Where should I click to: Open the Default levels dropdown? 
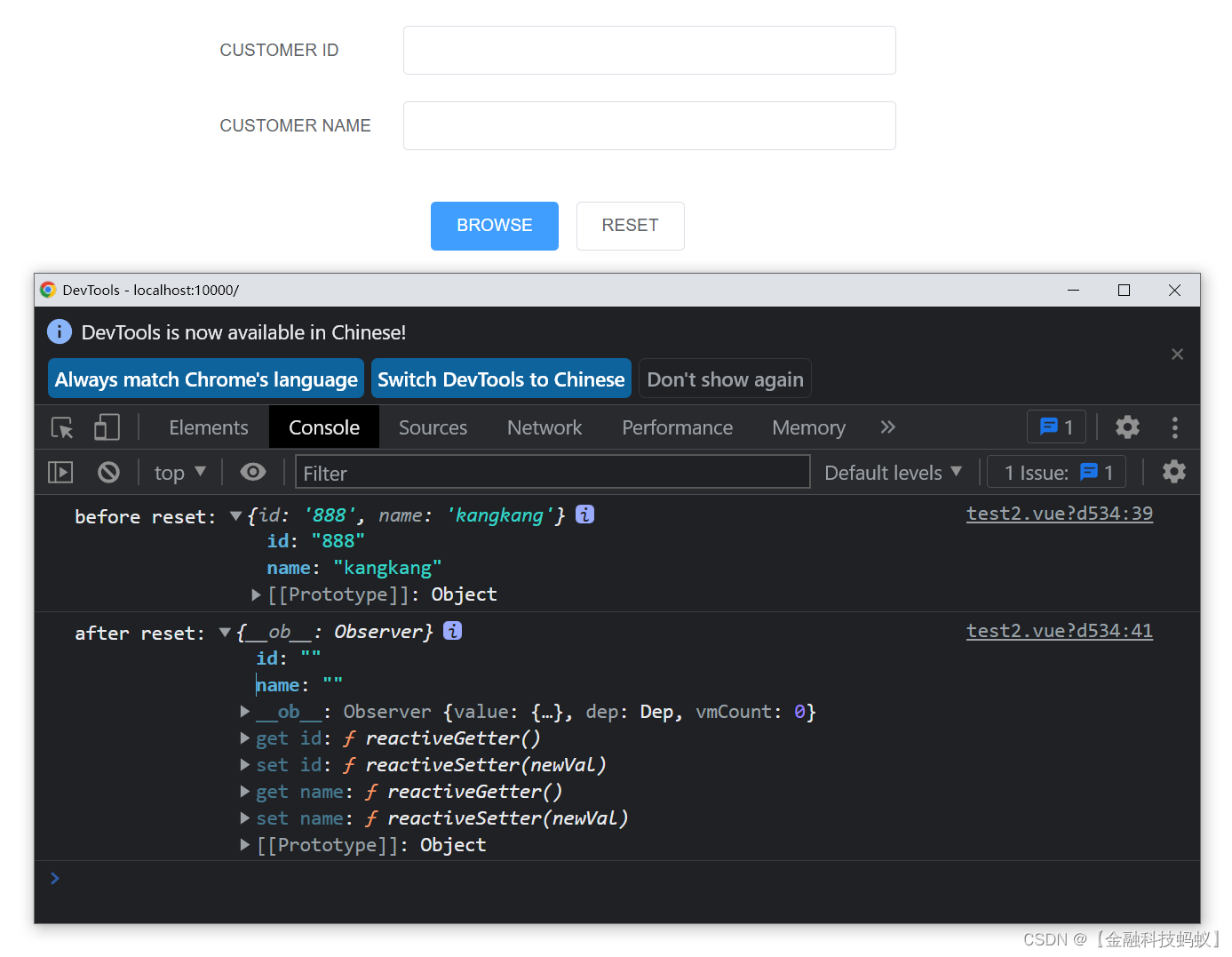click(x=893, y=472)
